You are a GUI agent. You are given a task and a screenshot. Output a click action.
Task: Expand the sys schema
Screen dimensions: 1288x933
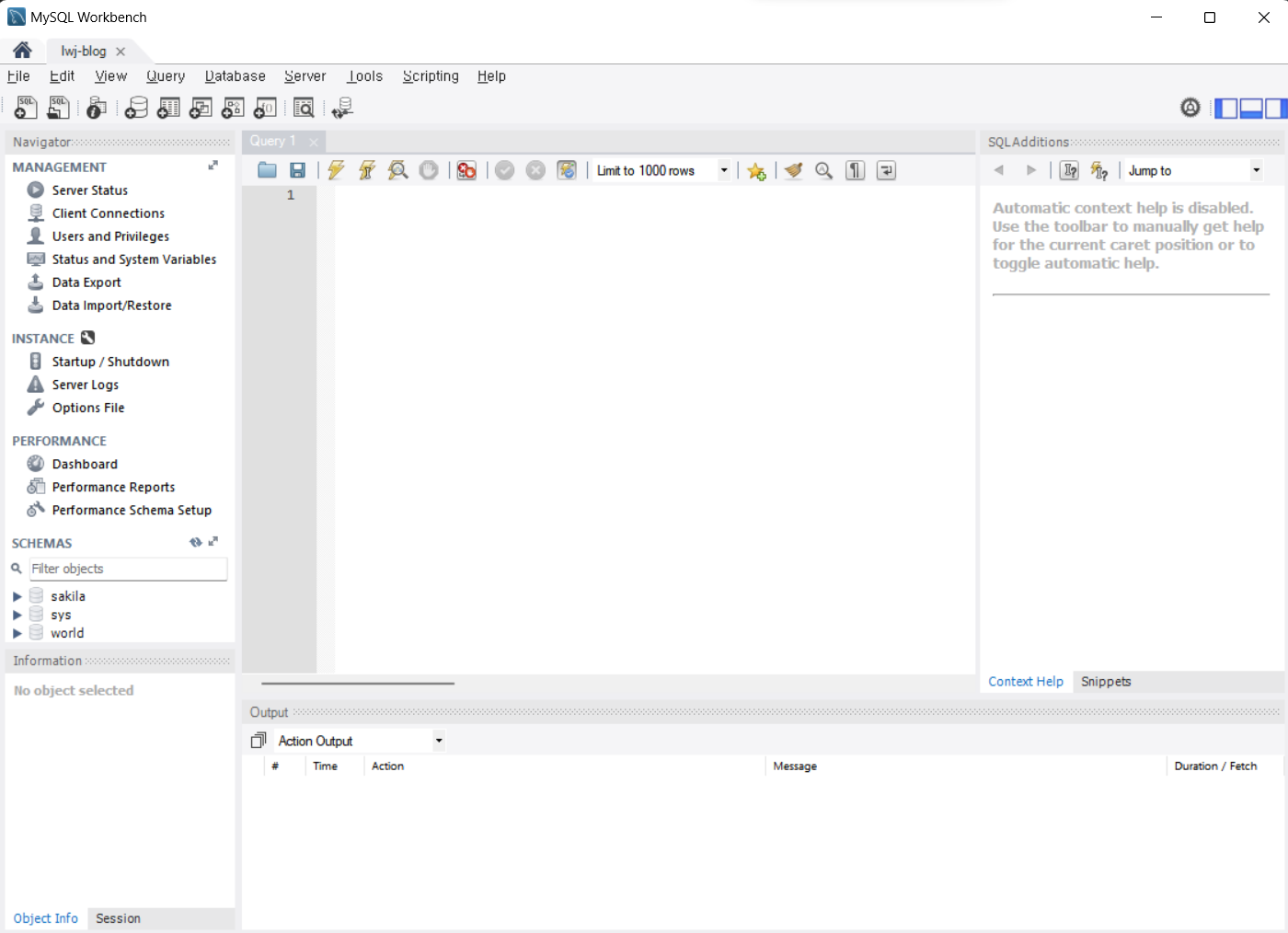pos(17,615)
